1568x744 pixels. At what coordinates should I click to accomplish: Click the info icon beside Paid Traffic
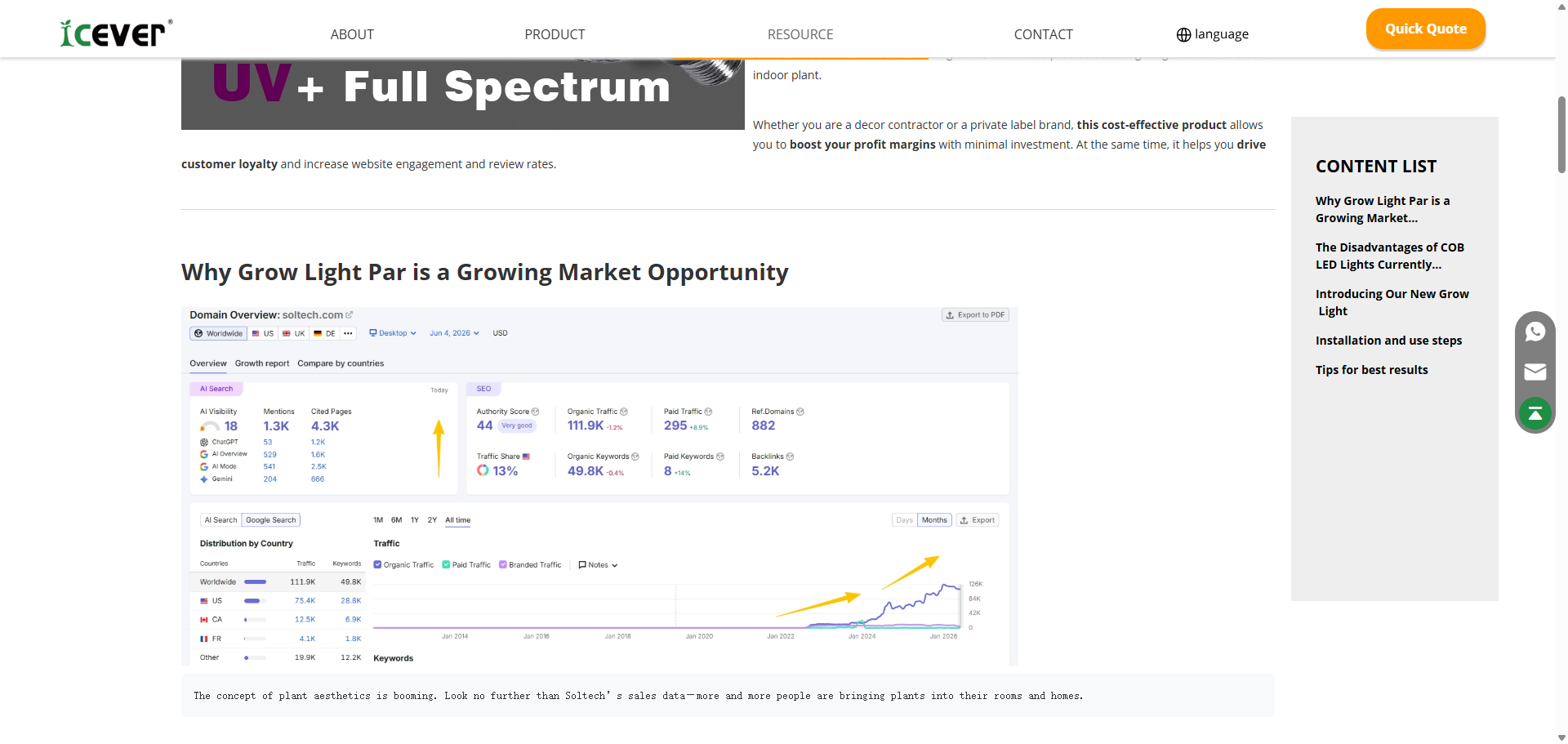708,412
